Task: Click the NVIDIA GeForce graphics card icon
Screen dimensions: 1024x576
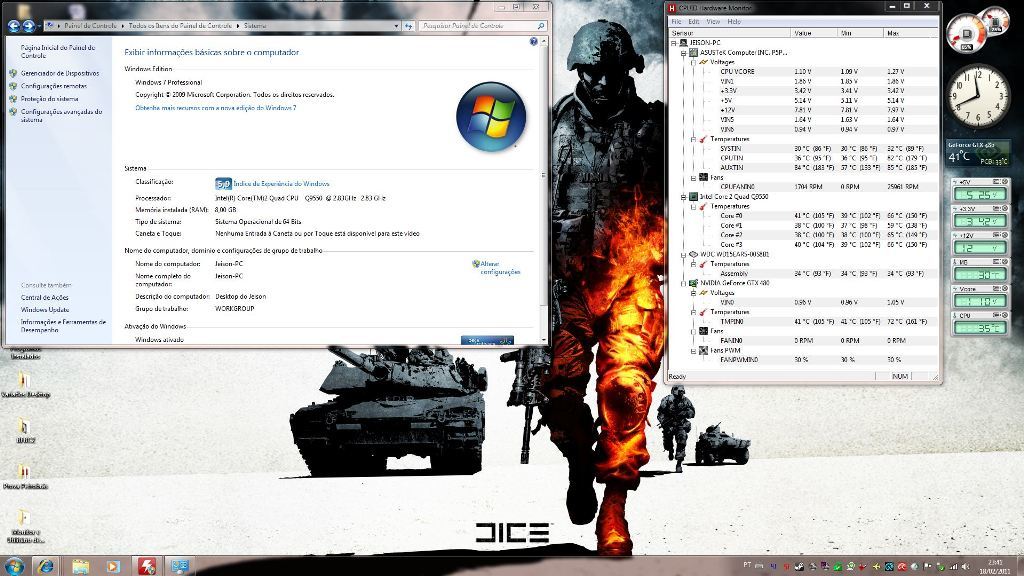Action: click(x=694, y=283)
